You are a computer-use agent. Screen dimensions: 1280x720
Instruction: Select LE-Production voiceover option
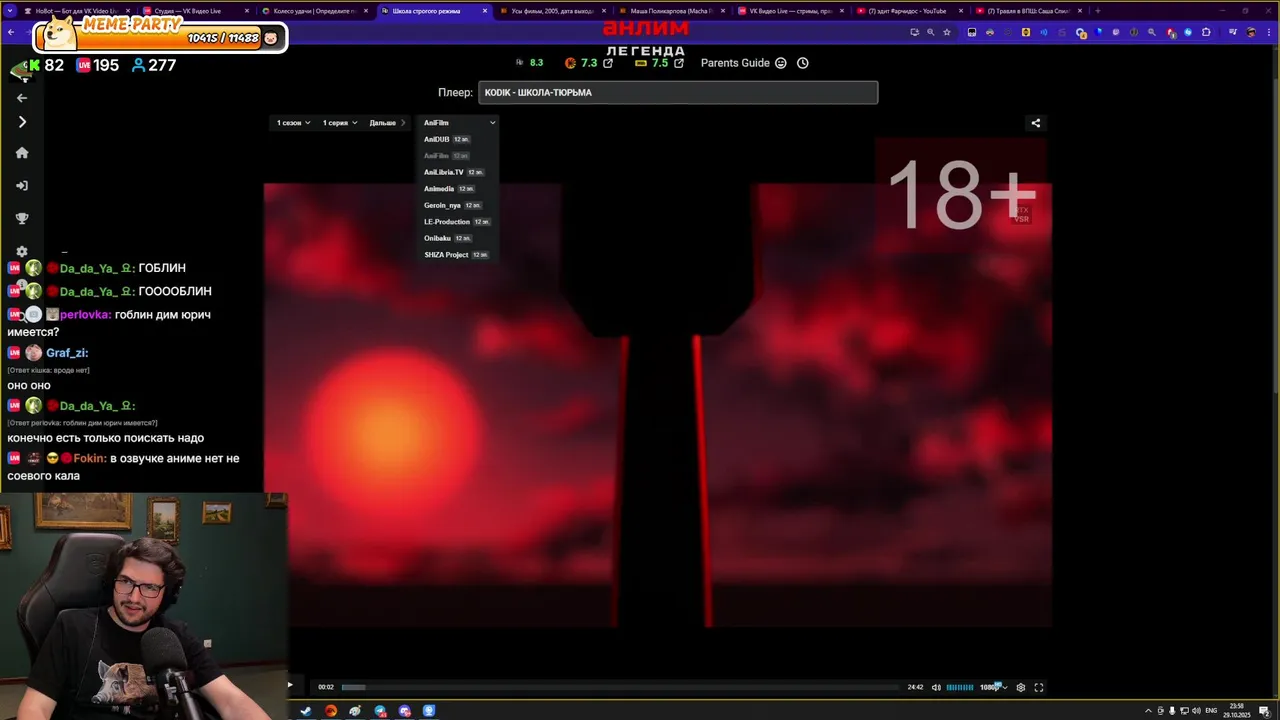[456, 222]
